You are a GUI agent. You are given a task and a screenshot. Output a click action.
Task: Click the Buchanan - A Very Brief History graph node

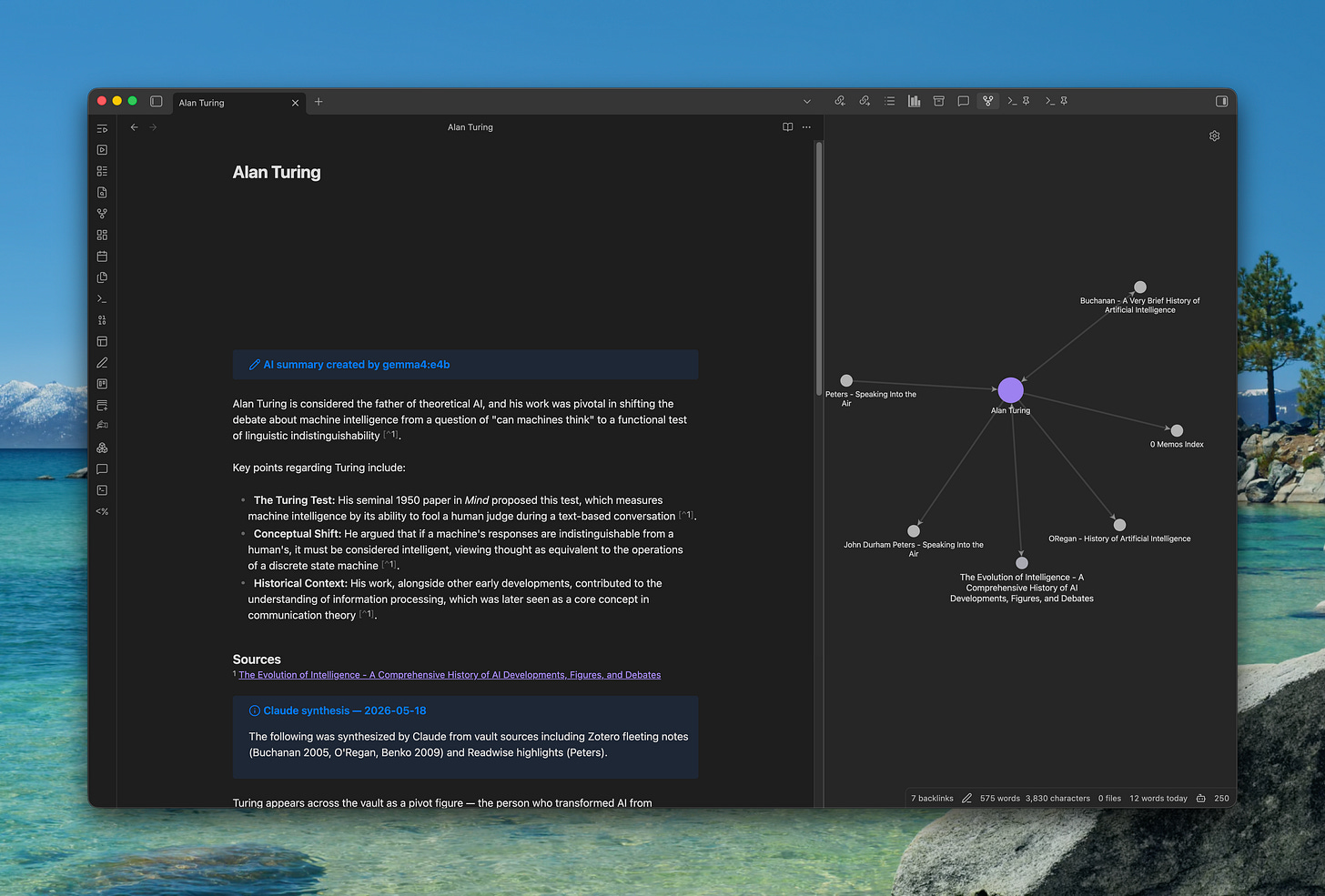click(1140, 287)
